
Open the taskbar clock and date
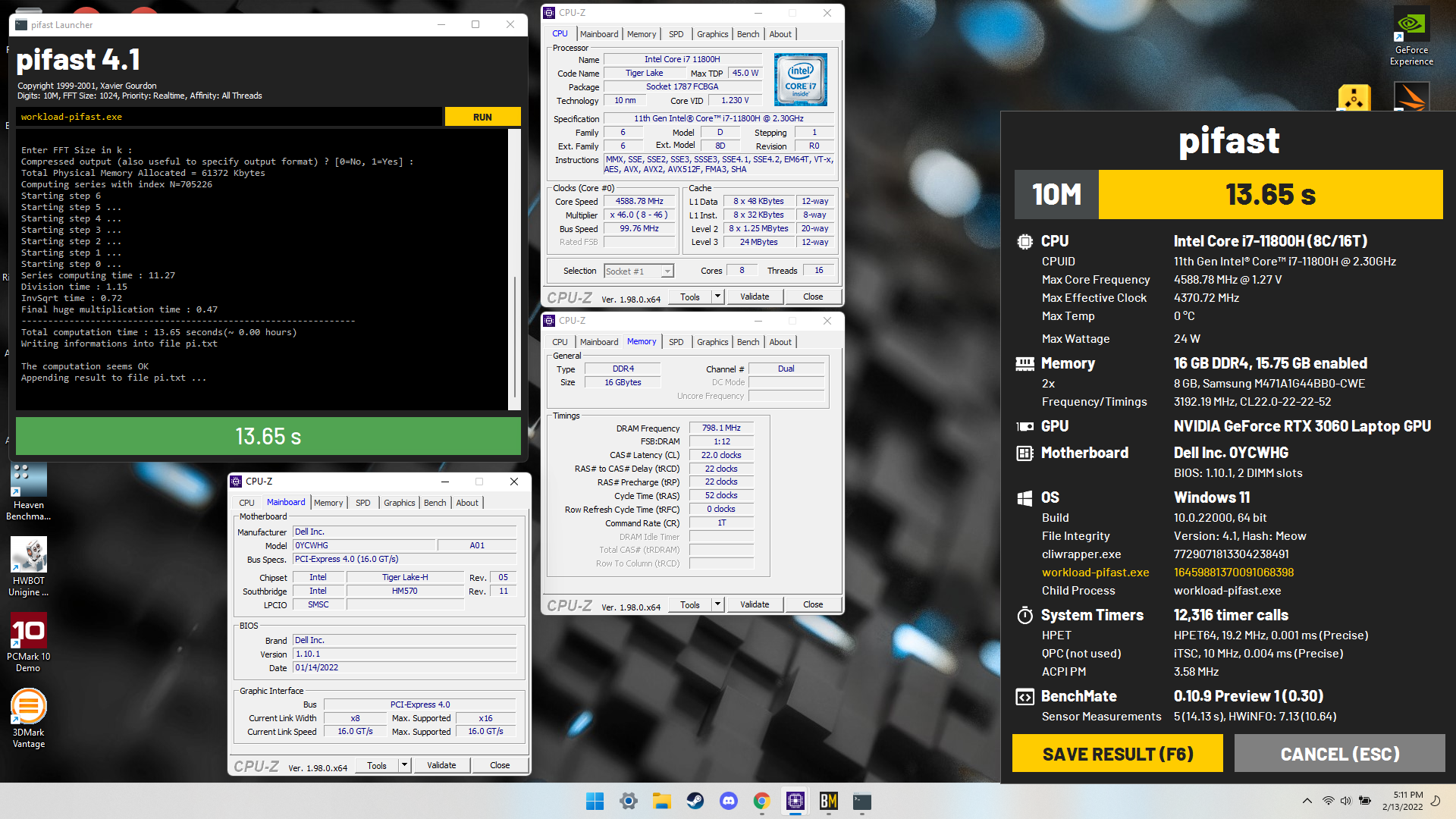coord(1402,801)
